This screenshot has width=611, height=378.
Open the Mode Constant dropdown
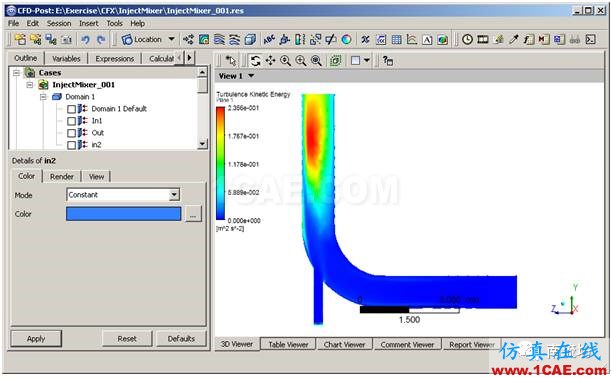click(x=174, y=194)
